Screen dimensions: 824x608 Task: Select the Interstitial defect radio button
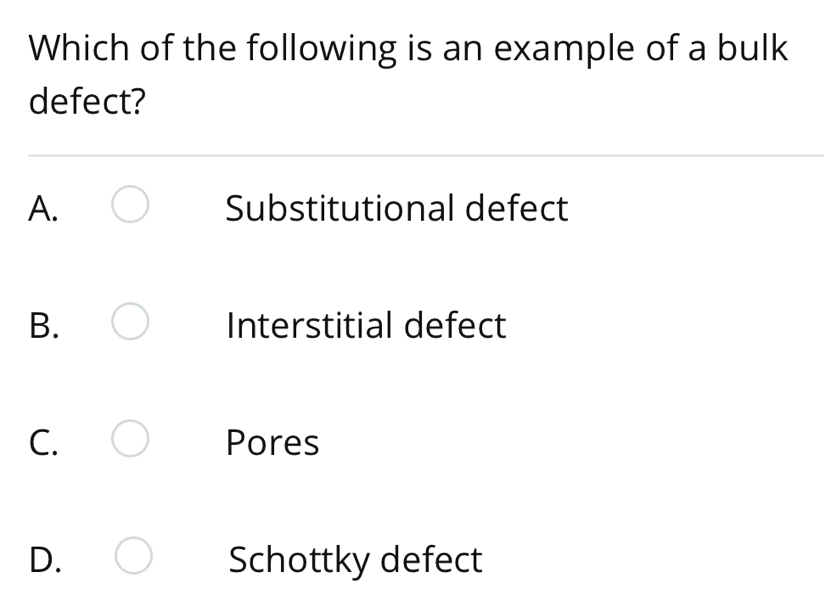pos(130,325)
